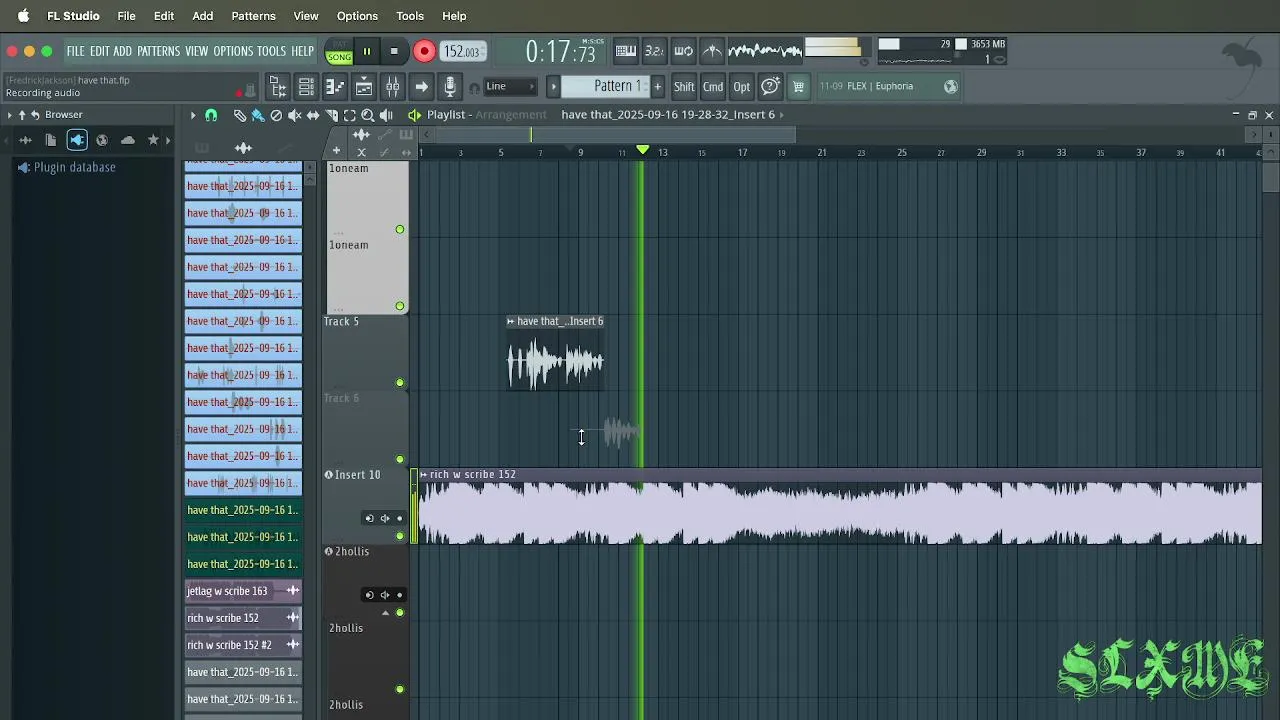Open rich w scribe 152 clip menu
This screenshot has height=720, width=1280.
[x=424, y=475]
